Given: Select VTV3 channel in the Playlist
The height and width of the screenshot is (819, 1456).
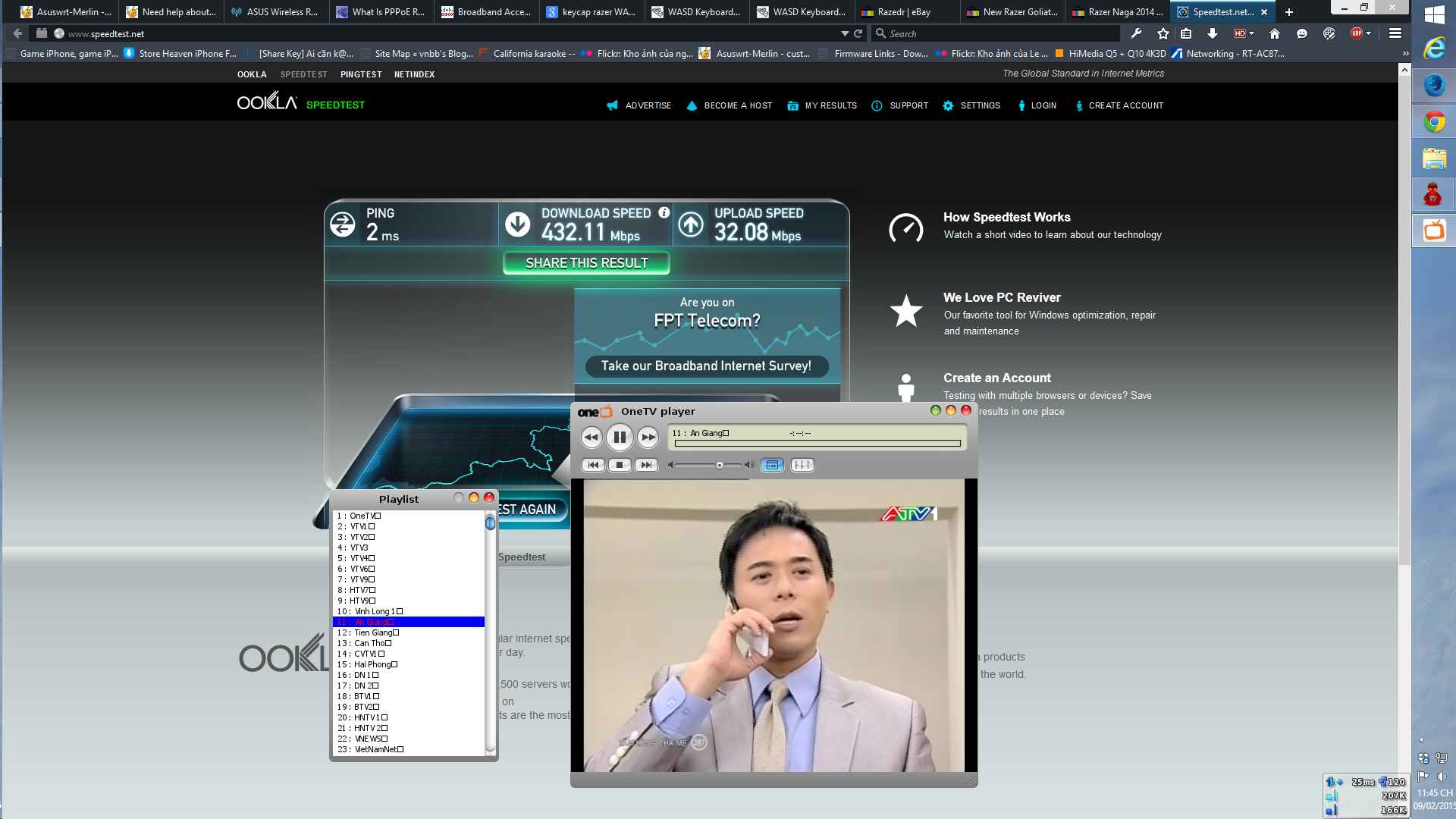Looking at the screenshot, I should (408, 548).
